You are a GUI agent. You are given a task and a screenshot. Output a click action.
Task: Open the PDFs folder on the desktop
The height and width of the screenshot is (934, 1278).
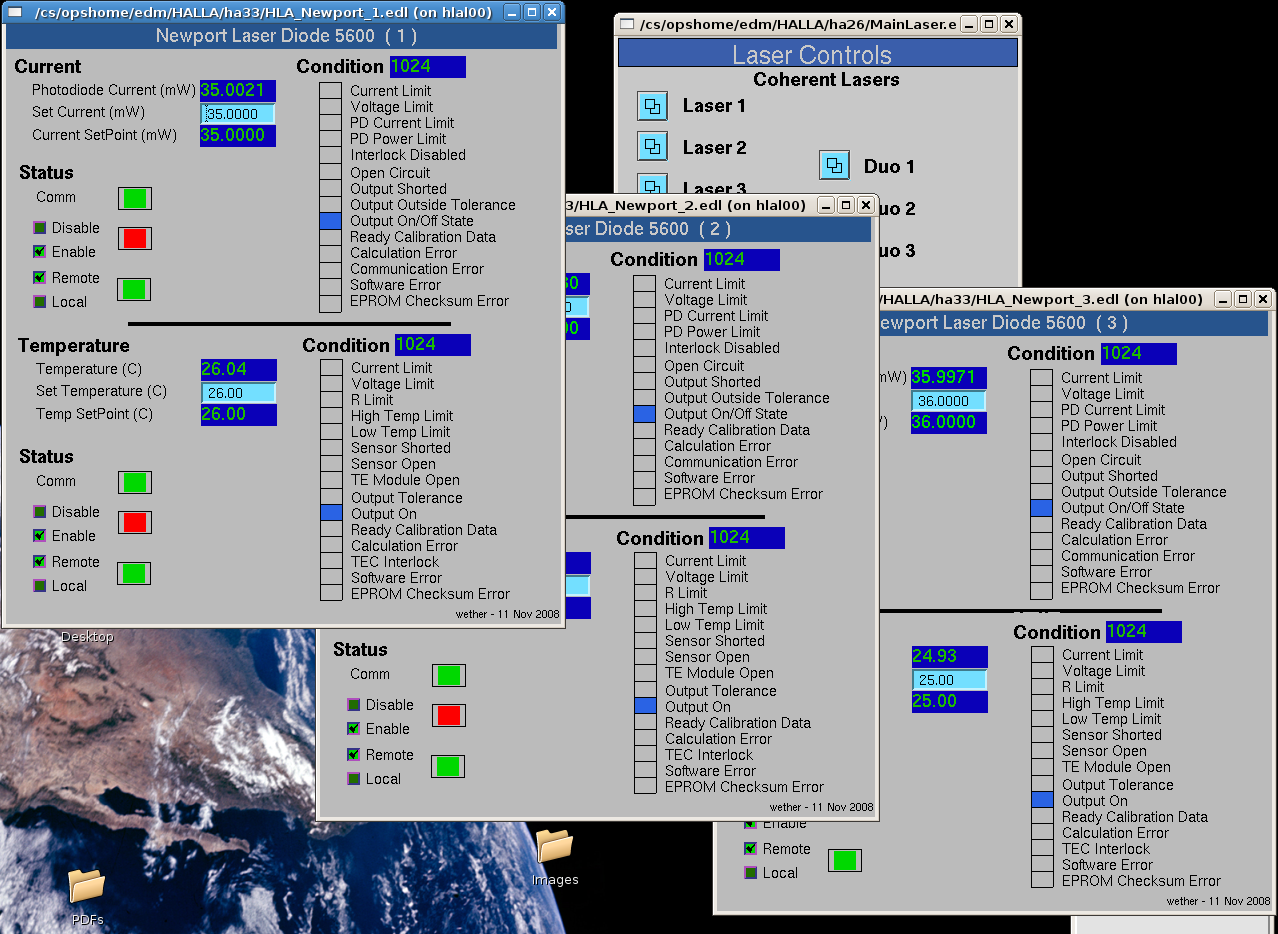click(x=87, y=885)
